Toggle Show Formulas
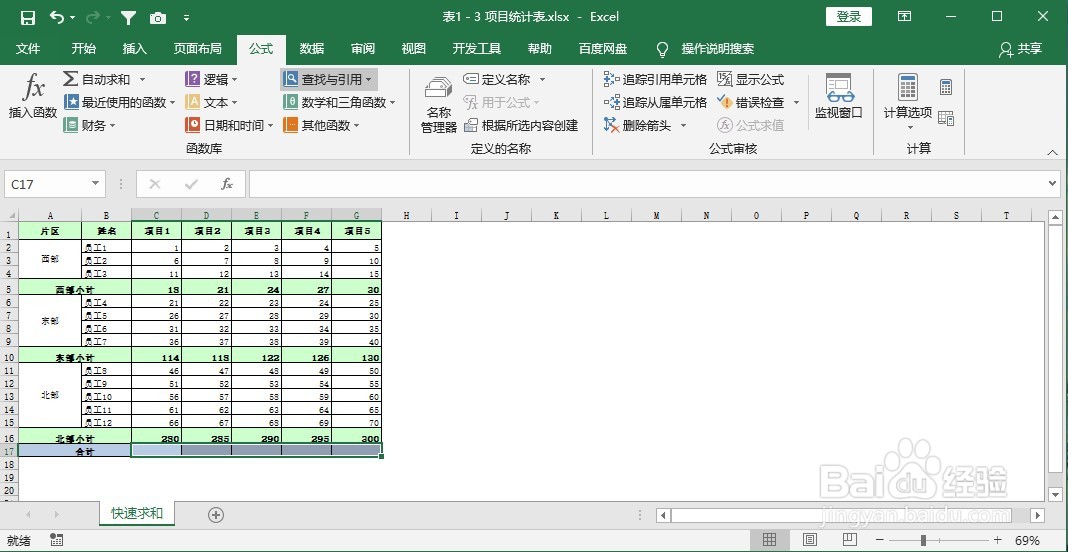The height and width of the screenshot is (552, 1068). point(751,80)
